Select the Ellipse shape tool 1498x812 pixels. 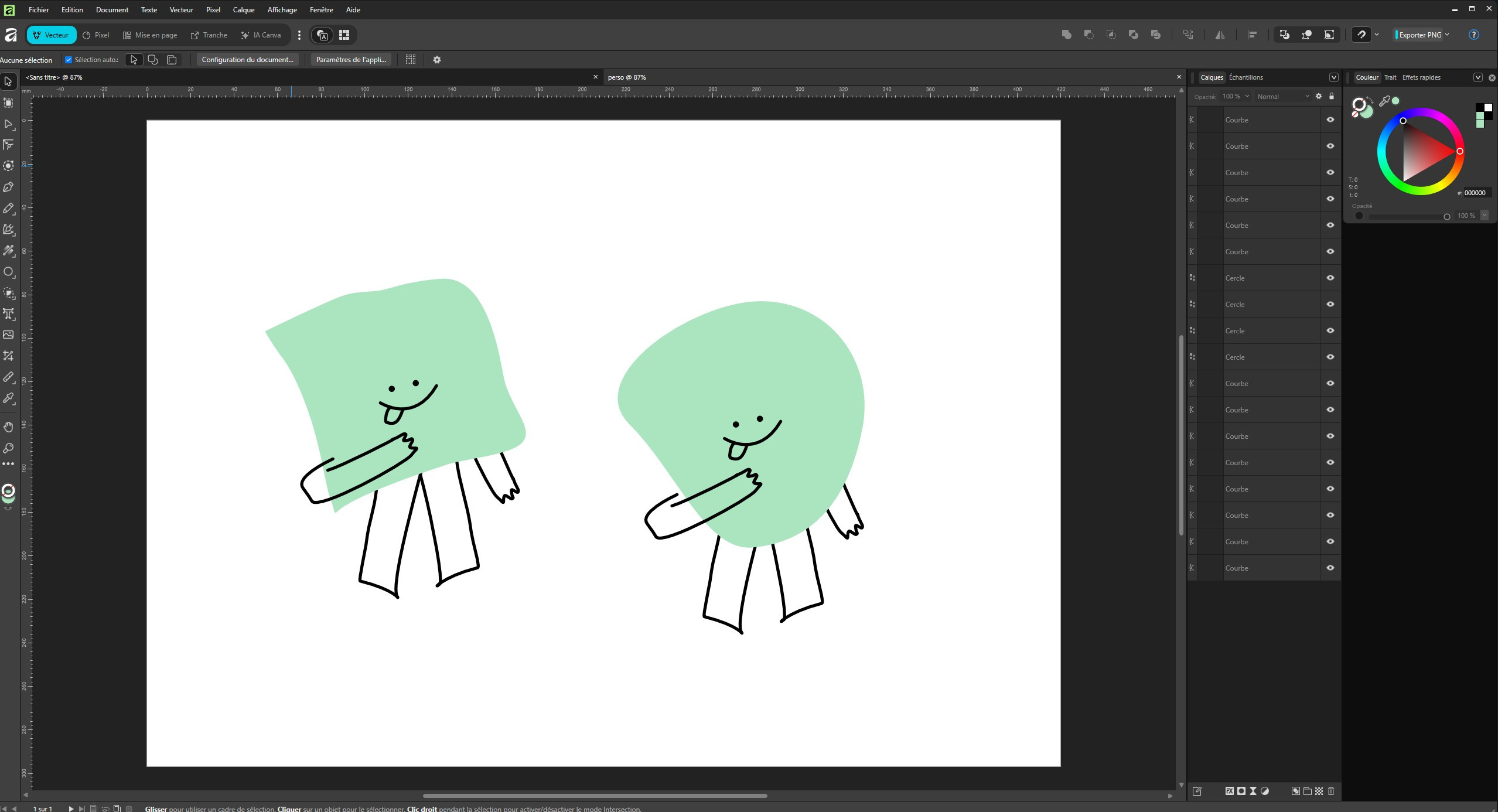tap(8, 272)
